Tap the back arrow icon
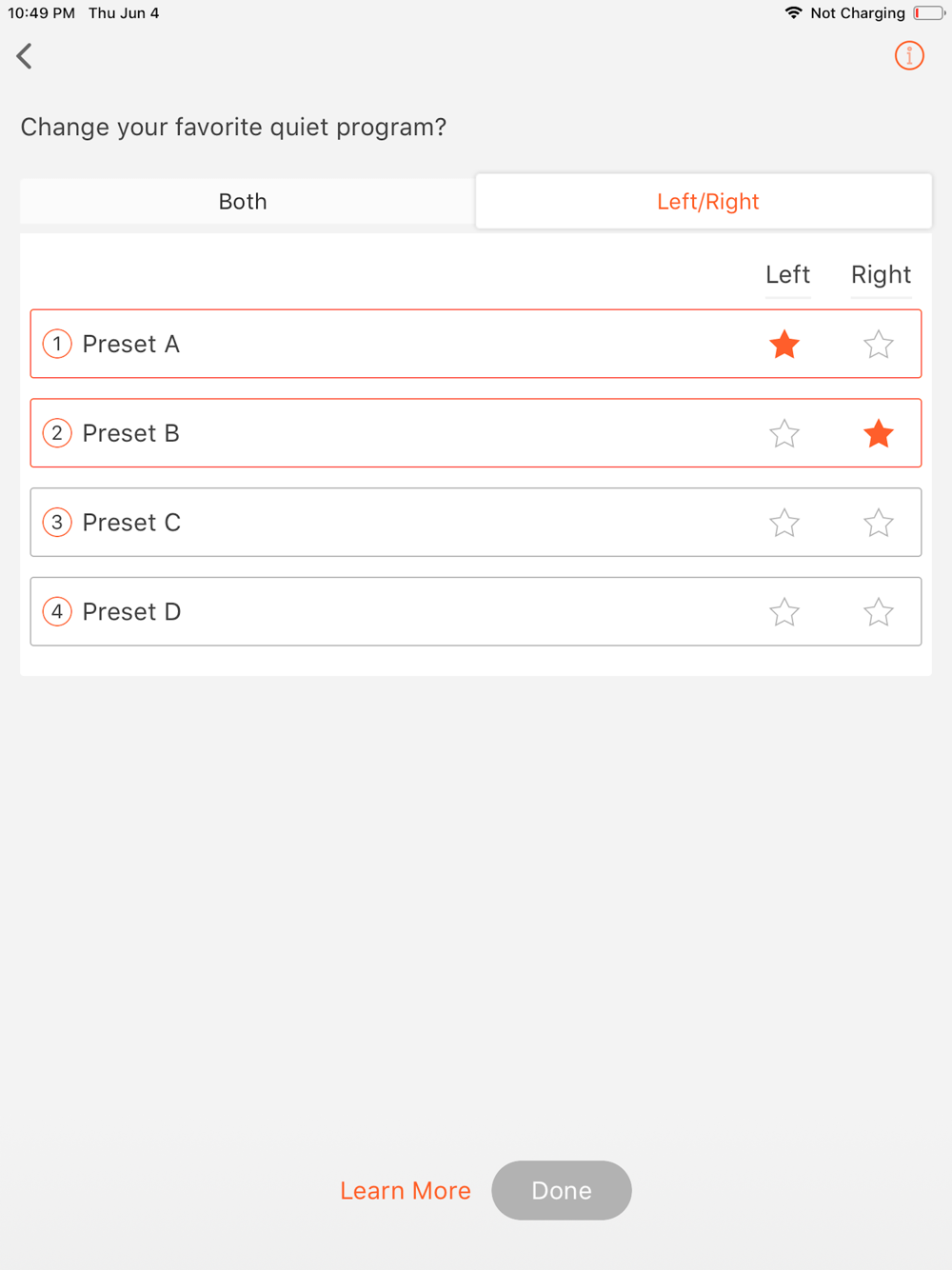Viewport: 952px width, 1270px height. (25, 56)
